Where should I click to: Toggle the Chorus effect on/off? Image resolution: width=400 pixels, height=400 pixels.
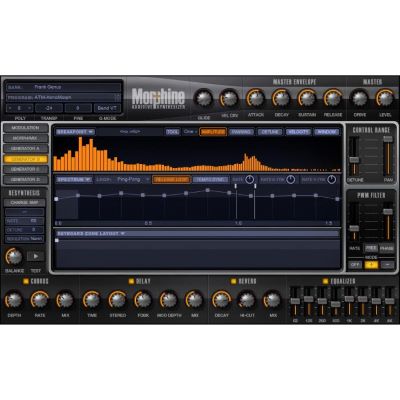26,282
